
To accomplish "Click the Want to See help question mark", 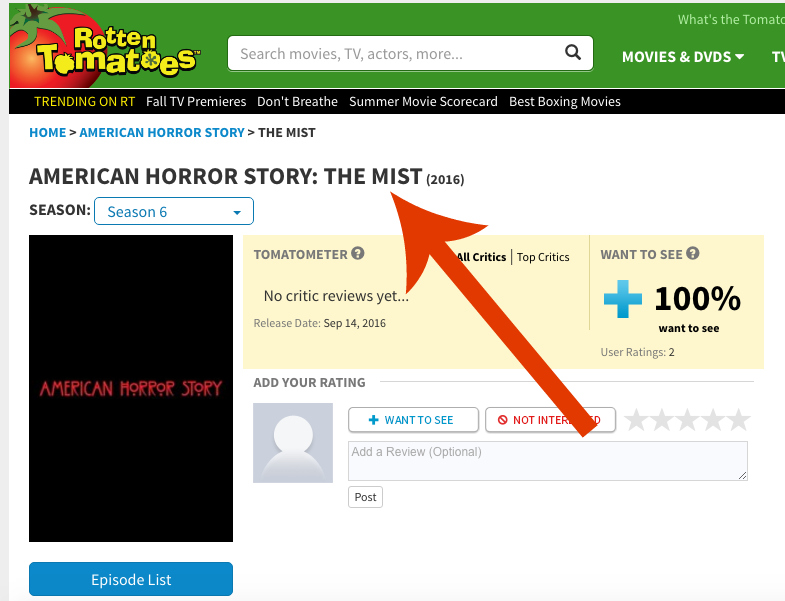I will 692,253.
